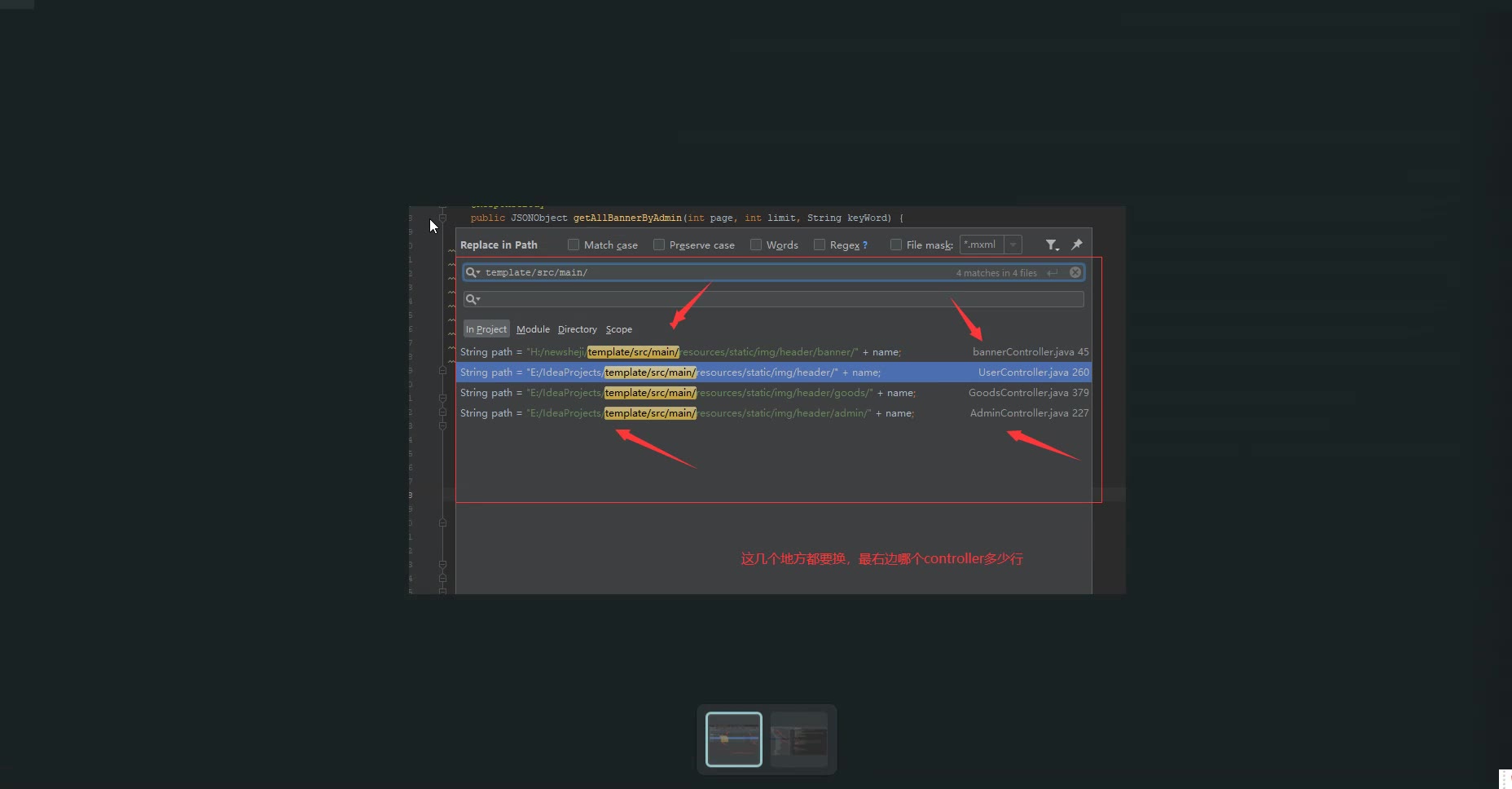Click the newline arrow icon in the search field
This screenshot has height=789, width=1512.
click(x=1053, y=273)
